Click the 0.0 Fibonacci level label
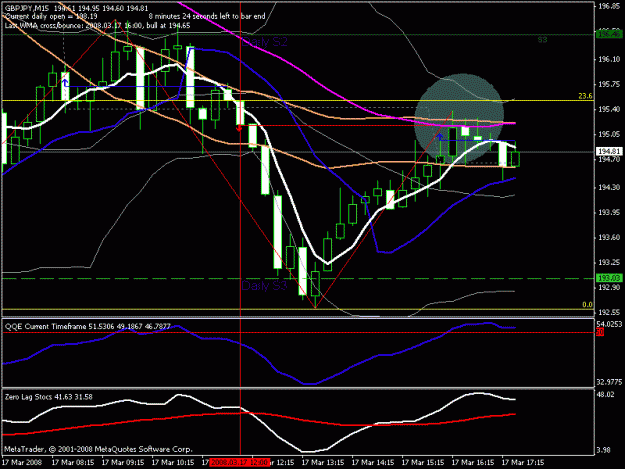 588,305
